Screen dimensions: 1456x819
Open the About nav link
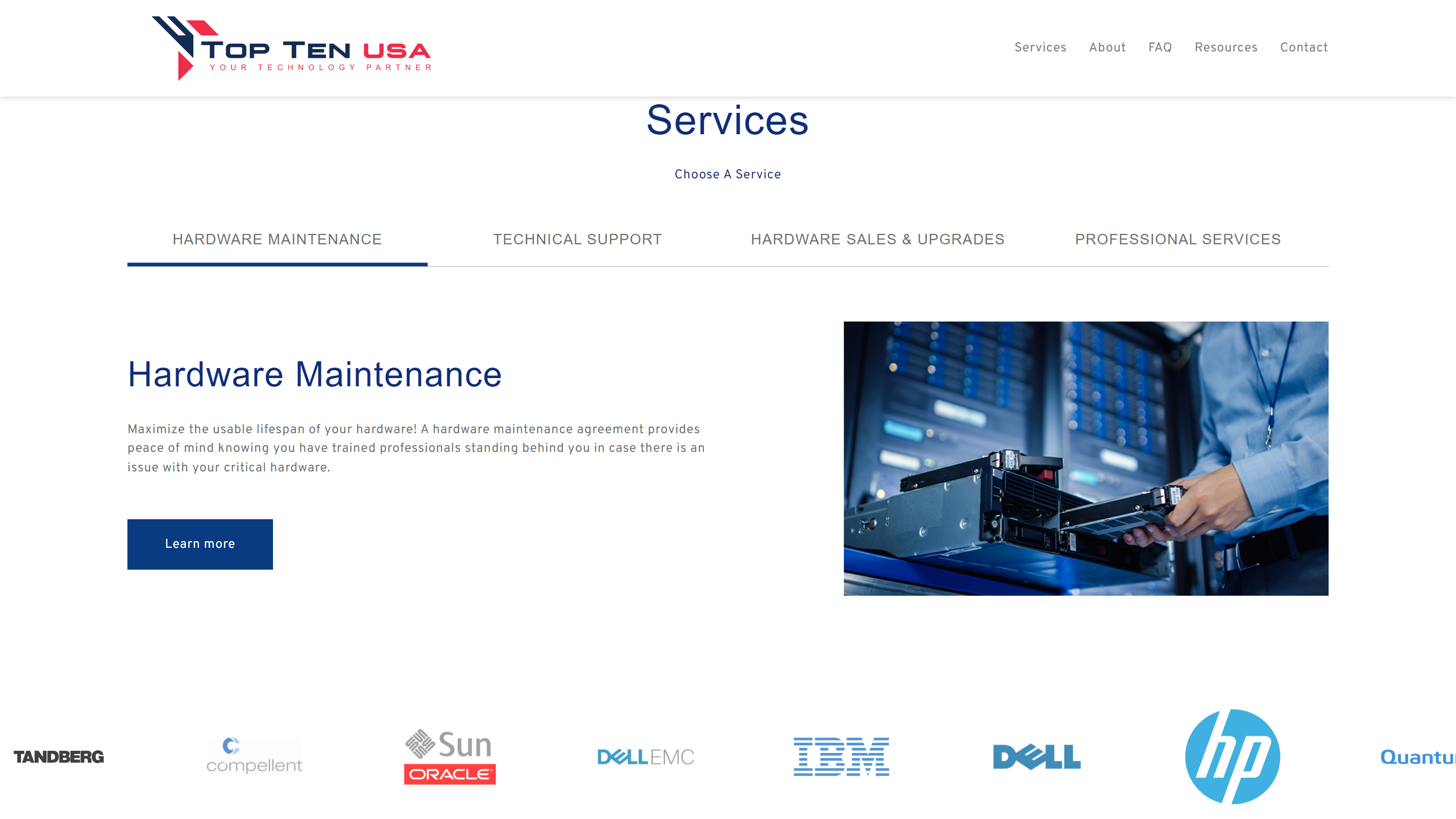click(x=1107, y=47)
